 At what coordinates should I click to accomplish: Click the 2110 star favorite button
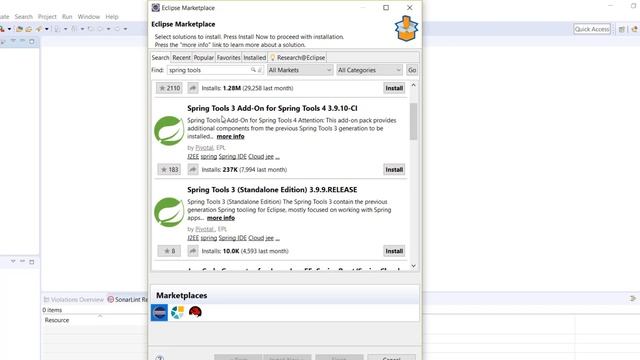pyautogui.click(x=169, y=88)
